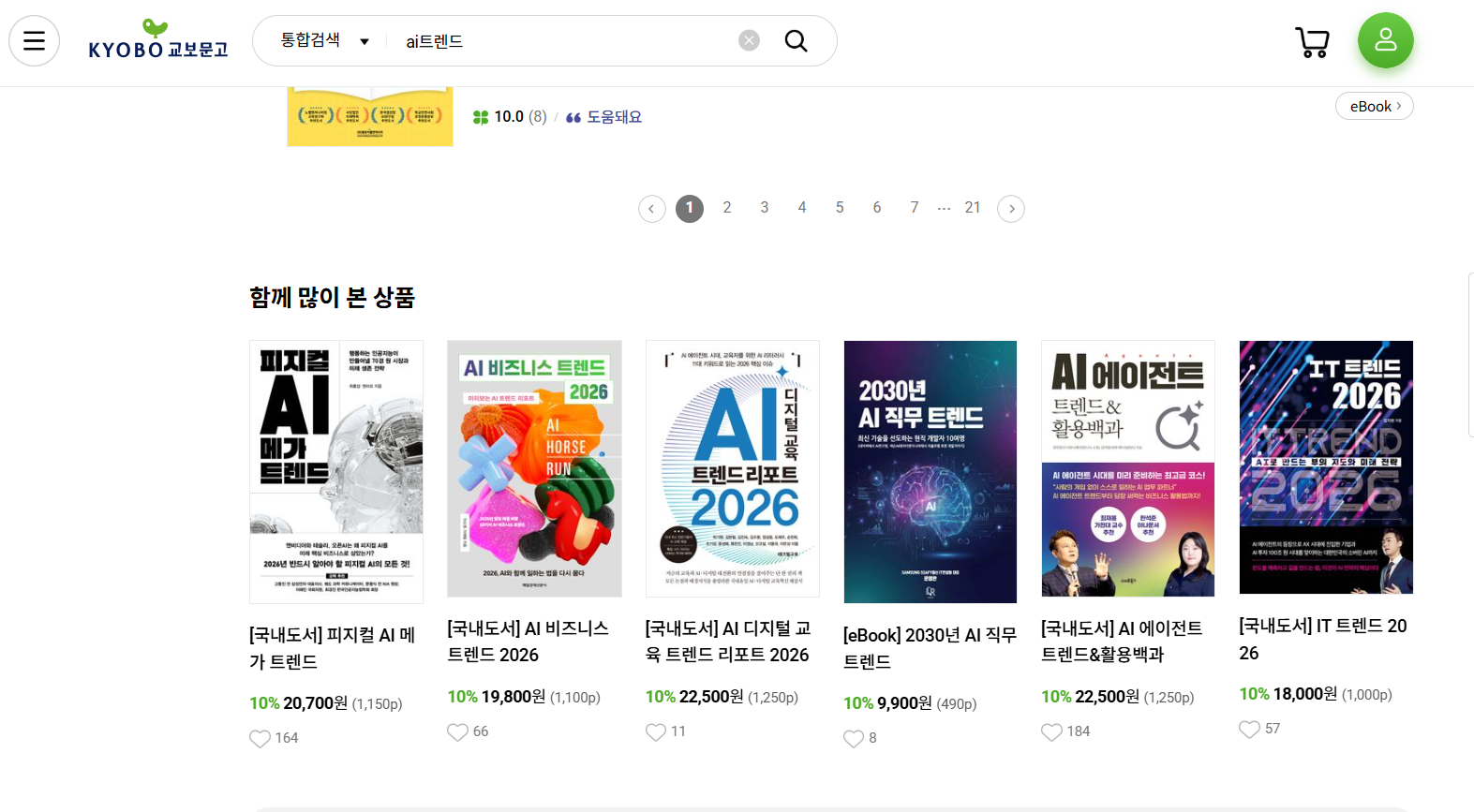Like 2030년 AI 직무 트렌드 with heart
Image resolution: width=1474 pixels, height=812 pixels.
coord(854,738)
